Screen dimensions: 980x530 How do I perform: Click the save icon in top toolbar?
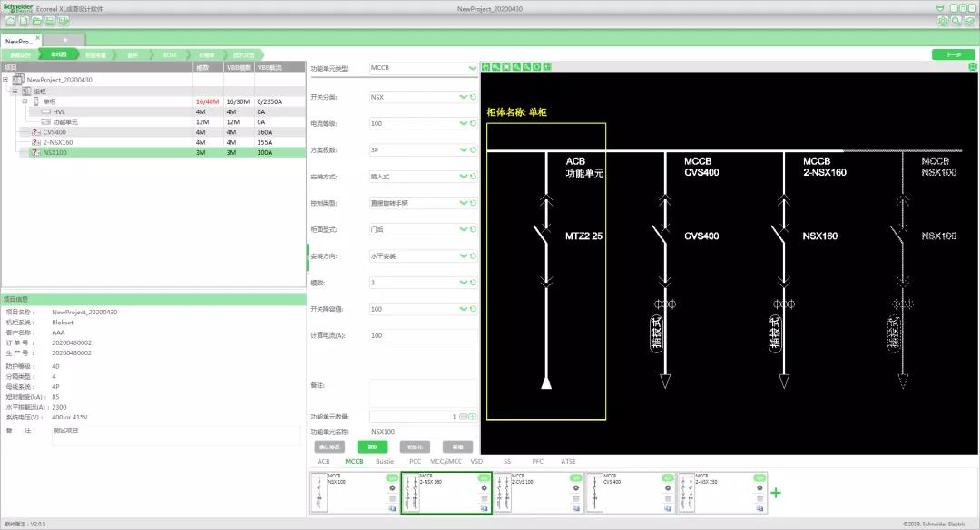point(50,21)
